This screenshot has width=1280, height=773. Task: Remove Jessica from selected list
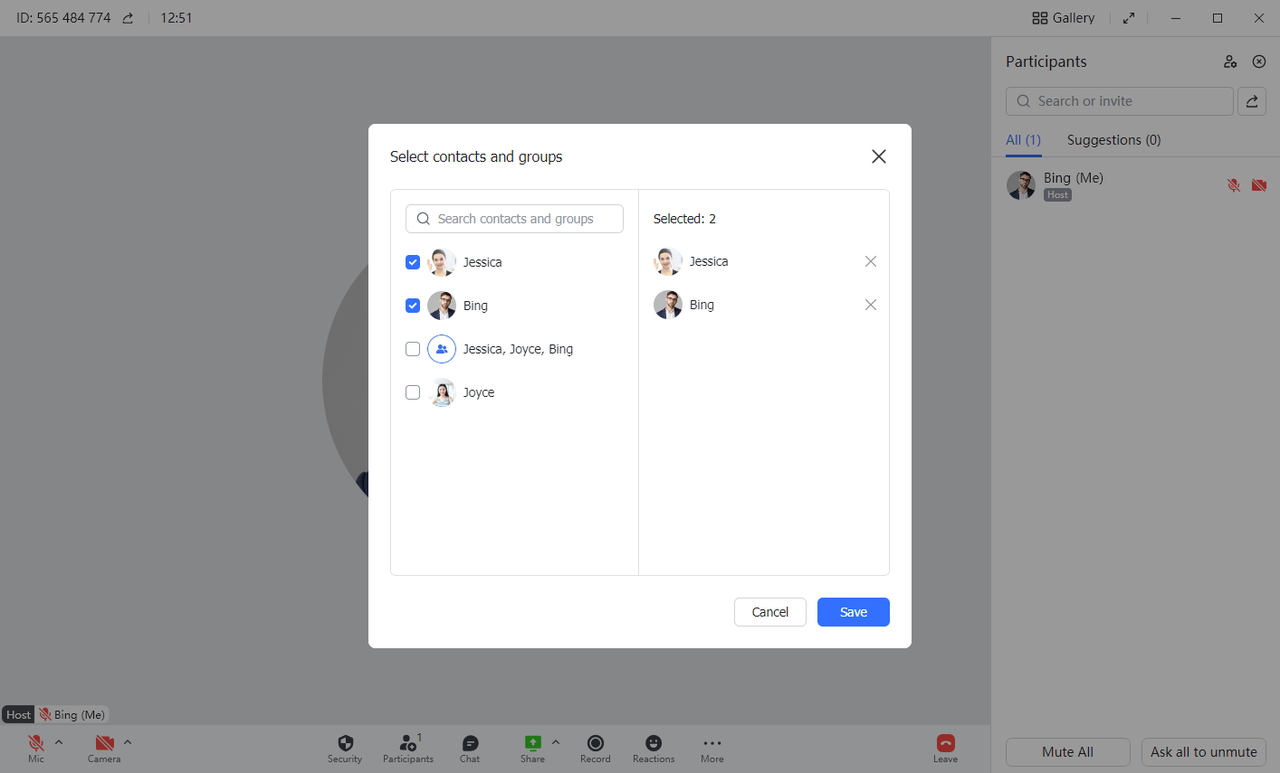click(x=870, y=261)
